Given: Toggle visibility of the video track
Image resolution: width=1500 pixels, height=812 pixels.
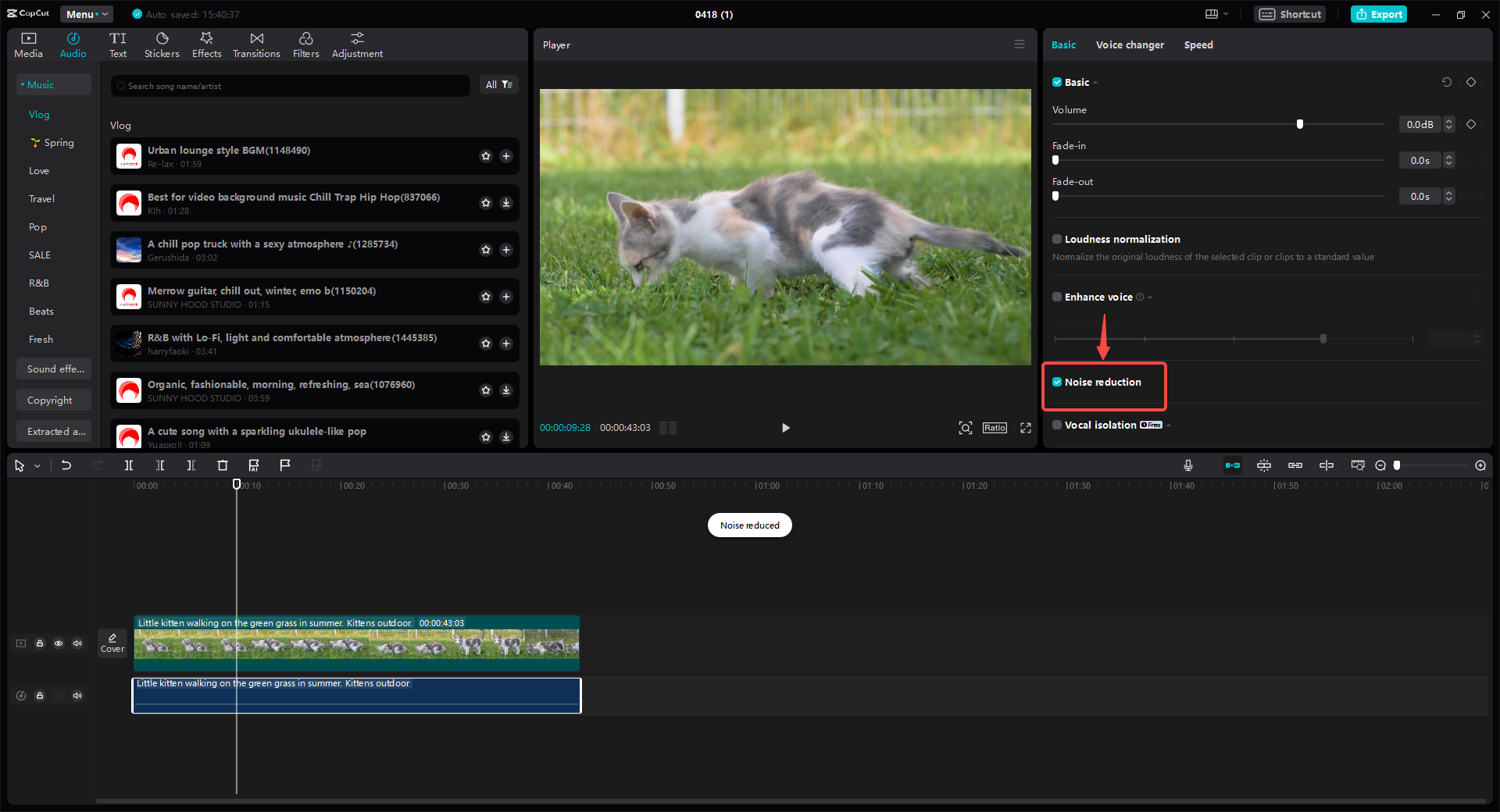Looking at the screenshot, I should (x=59, y=643).
